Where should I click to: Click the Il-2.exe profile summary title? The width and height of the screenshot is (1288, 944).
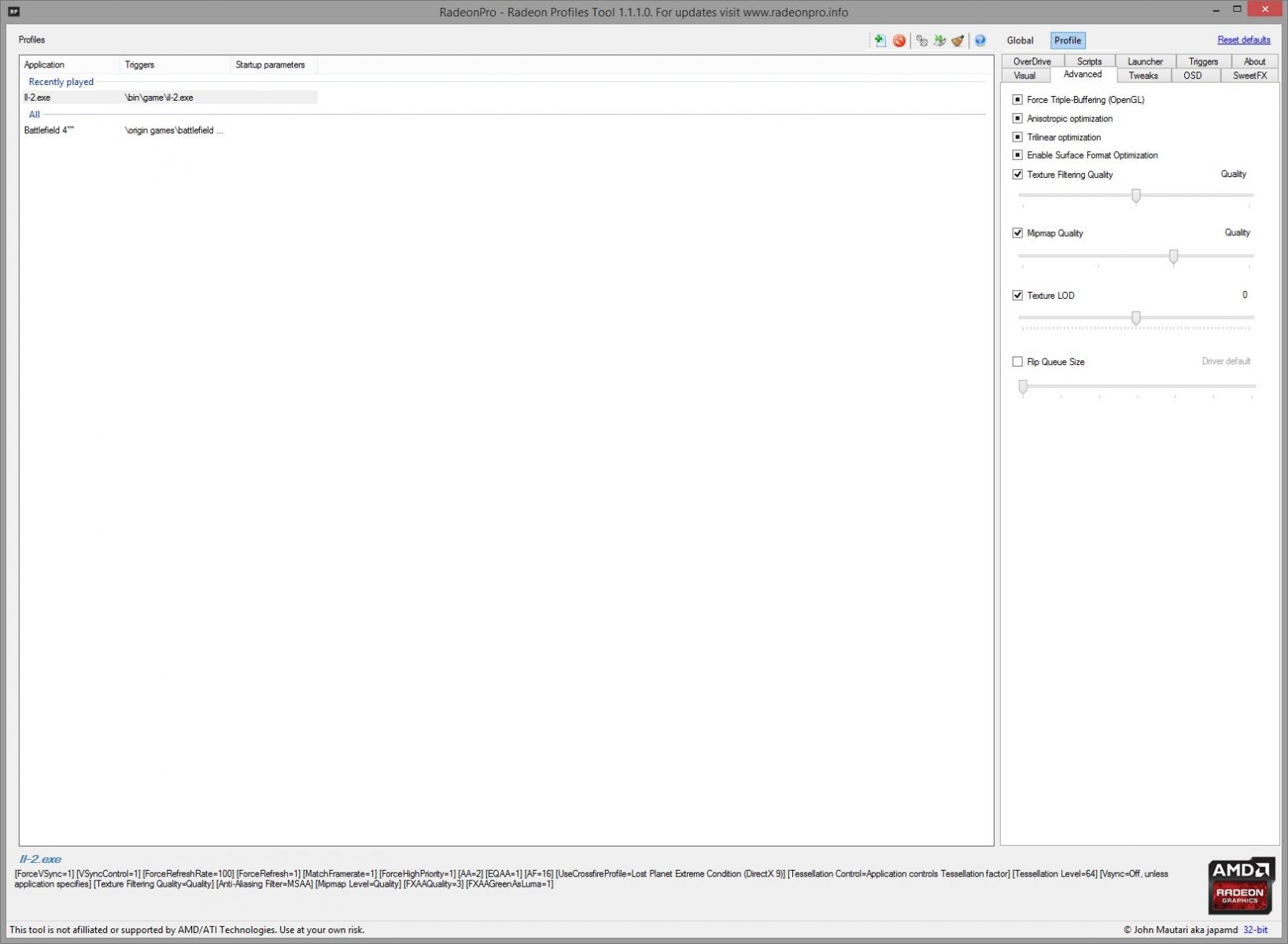(x=40, y=859)
